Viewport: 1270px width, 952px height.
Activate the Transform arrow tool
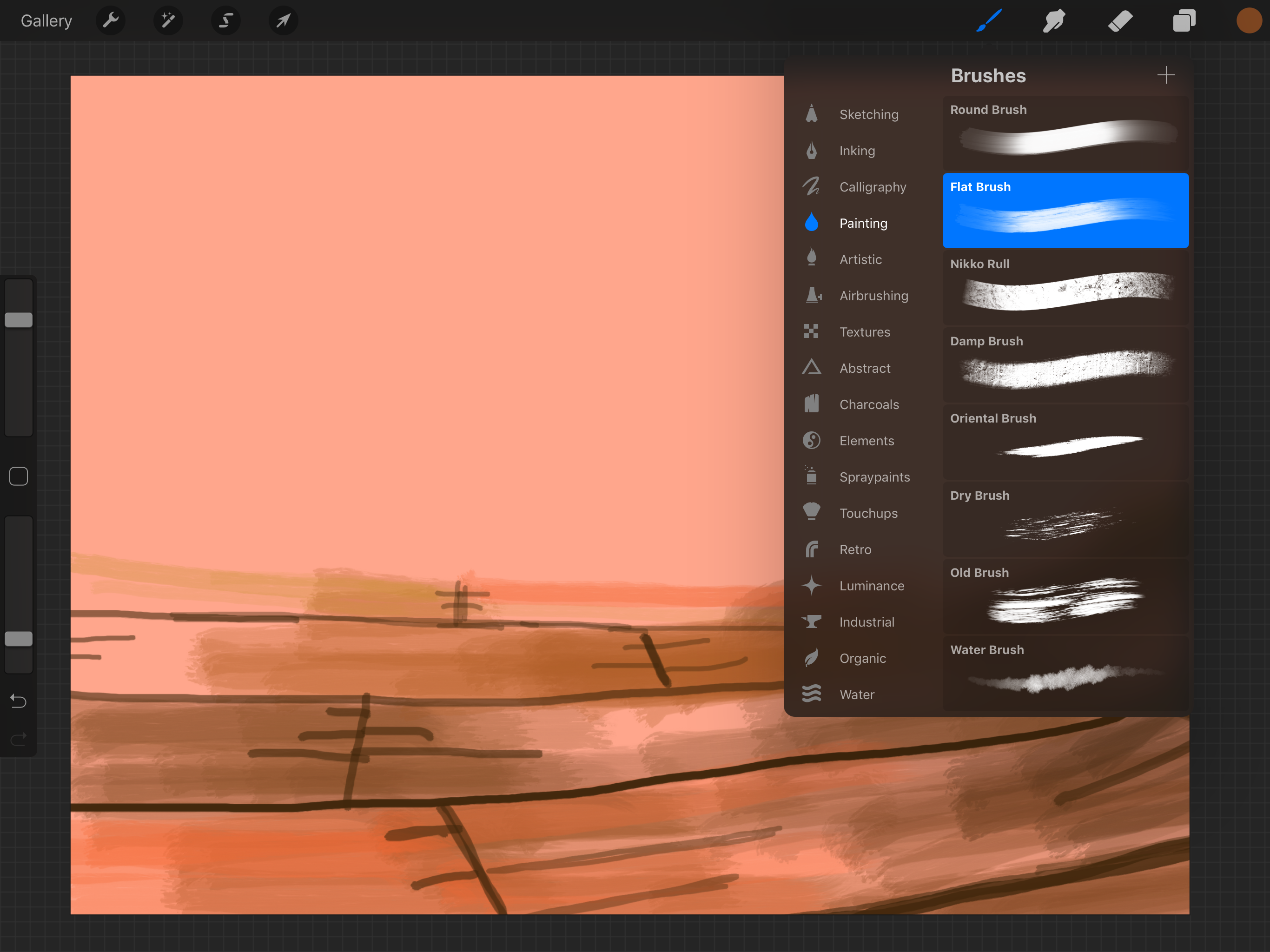(x=283, y=21)
